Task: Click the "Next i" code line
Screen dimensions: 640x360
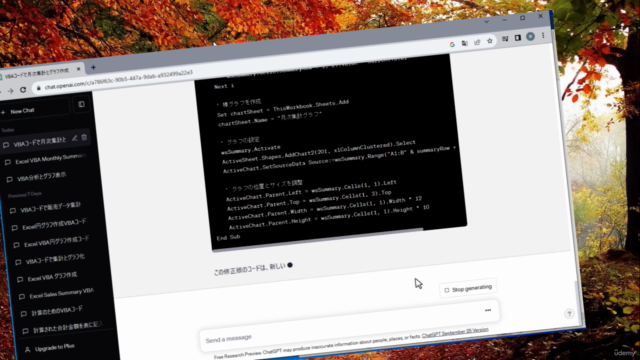Action: pyautogui.click(x=224, y=86)
